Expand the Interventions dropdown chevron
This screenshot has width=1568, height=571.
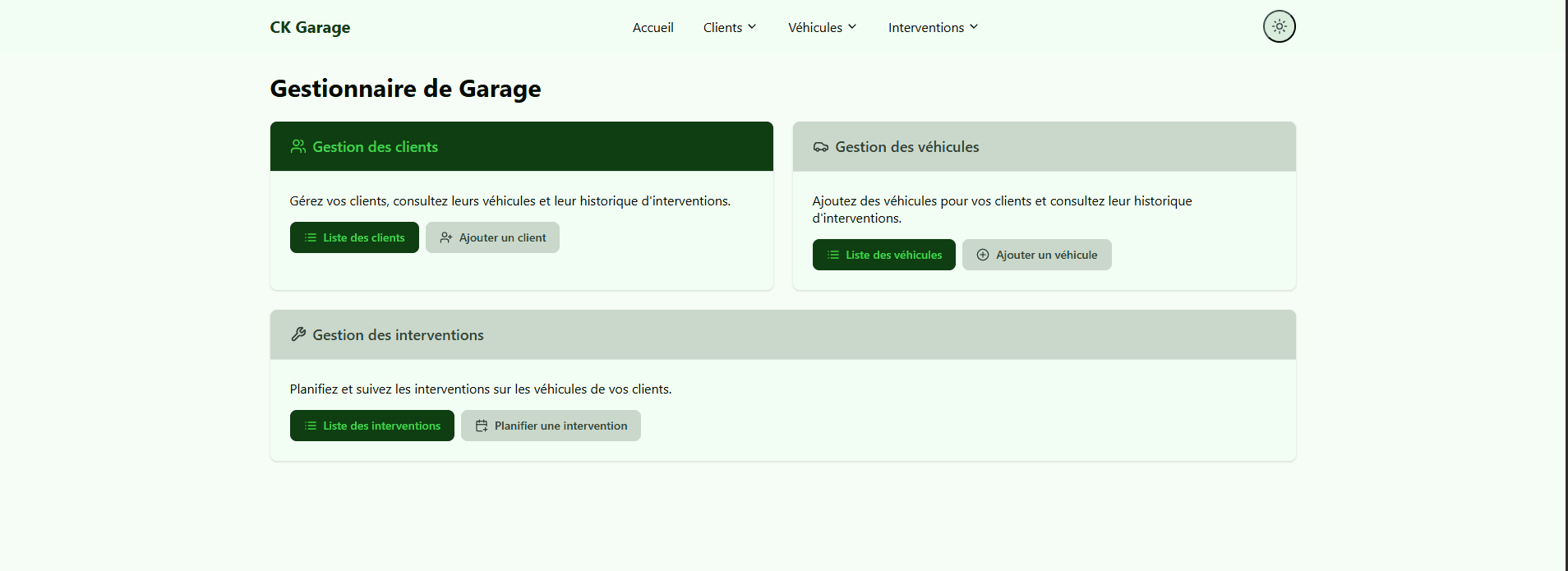click(x=974, y=27)
